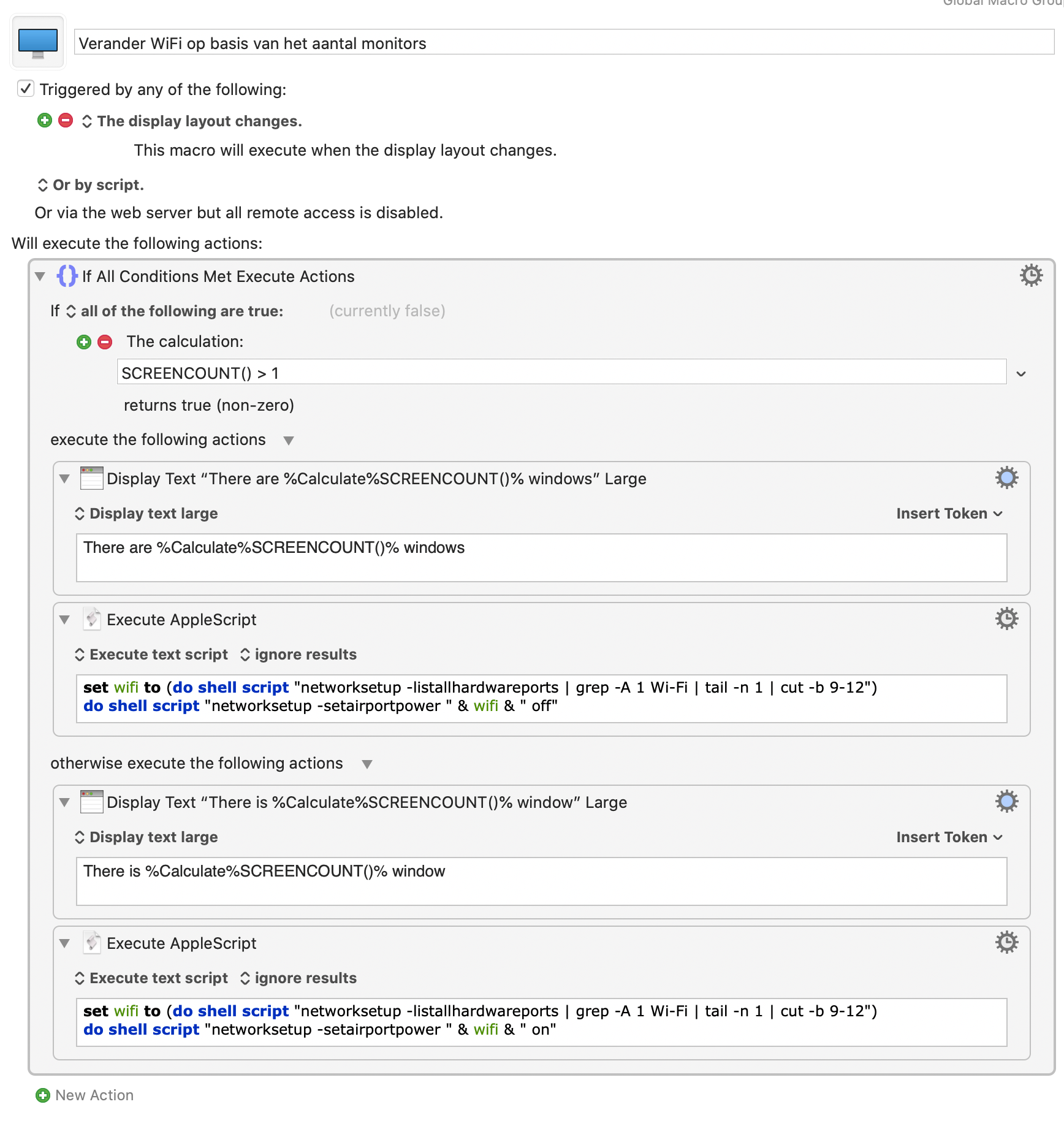Change 'all of the following are true' selector
Image resolution: width=1064 pixels, height=1145 pixels.
point(175,311)
